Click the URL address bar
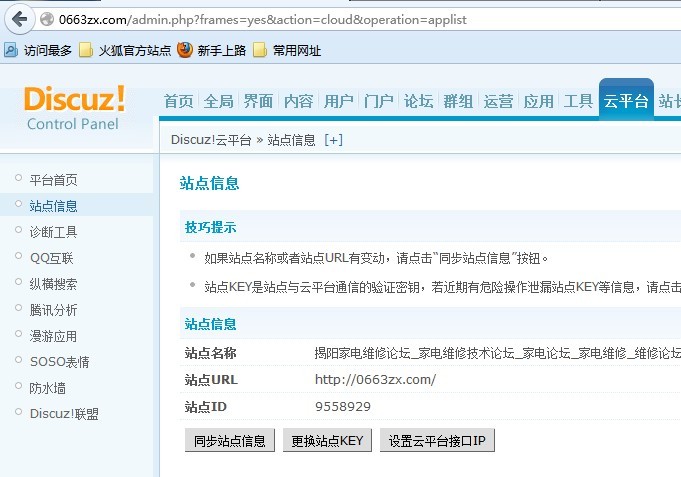This screenshot has width=681, height=477. pos(356,20)
